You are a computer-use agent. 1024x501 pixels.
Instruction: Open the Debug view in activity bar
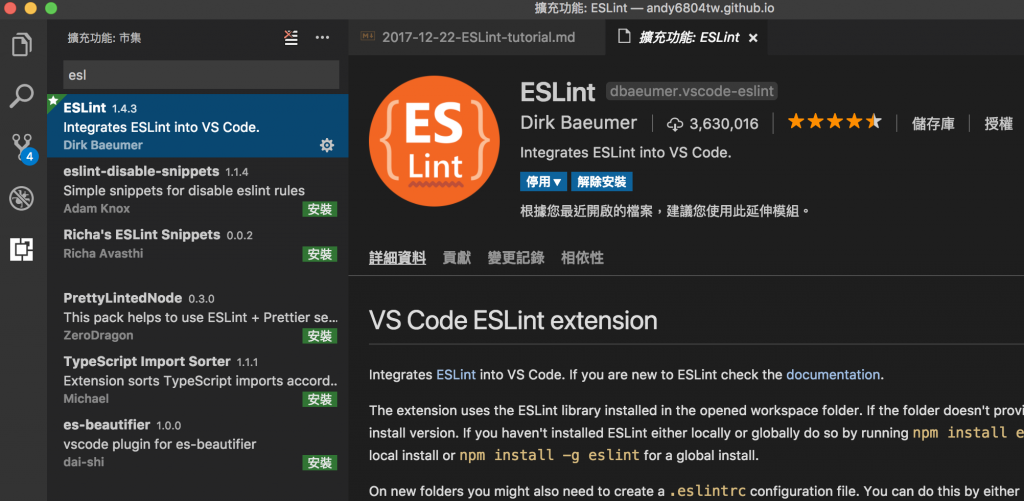pyautogui.click(x=22, y=199)
